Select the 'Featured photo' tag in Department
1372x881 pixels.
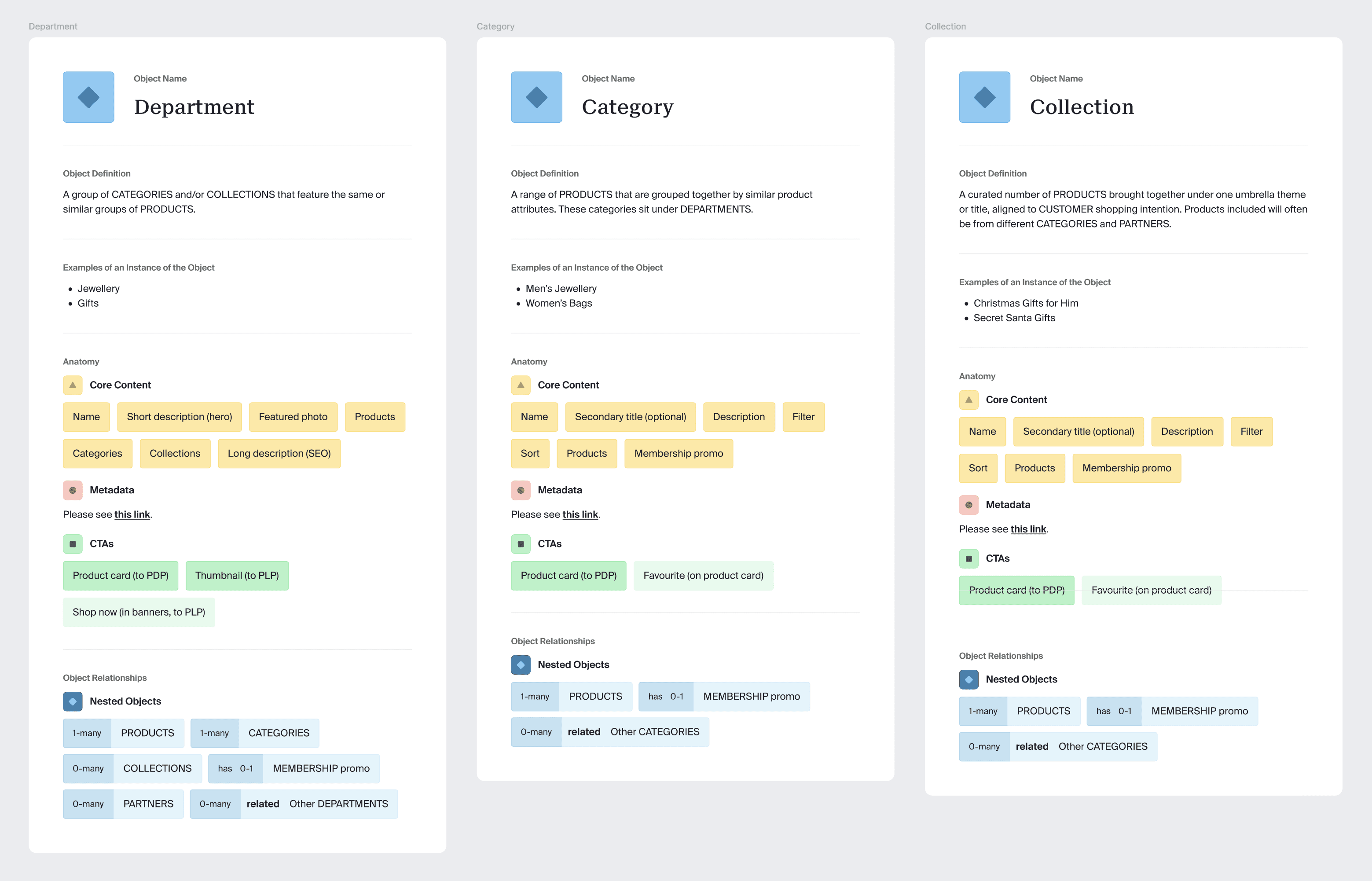293,417
